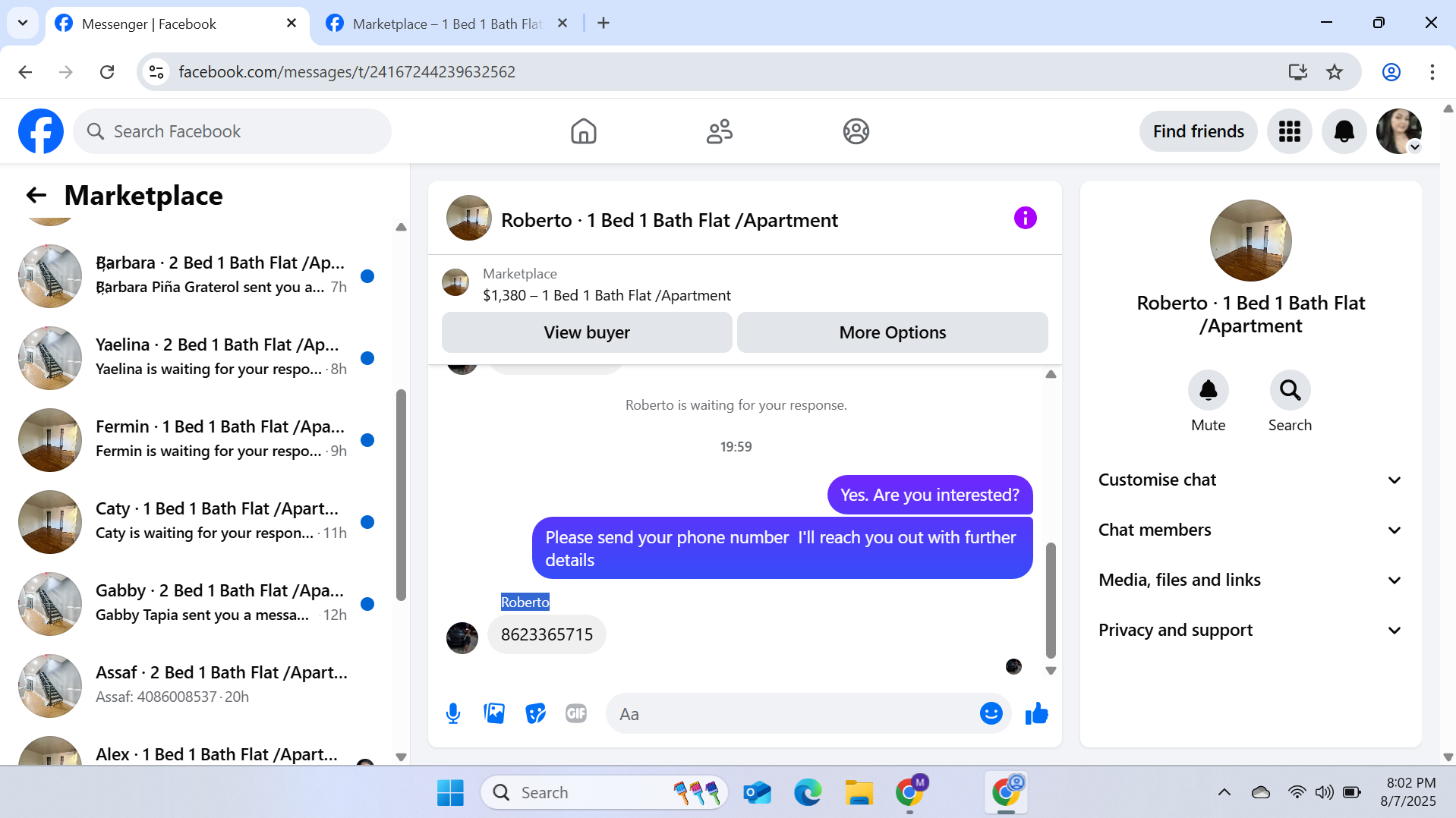
Task: Reload the page
Action: coord(107,72)
